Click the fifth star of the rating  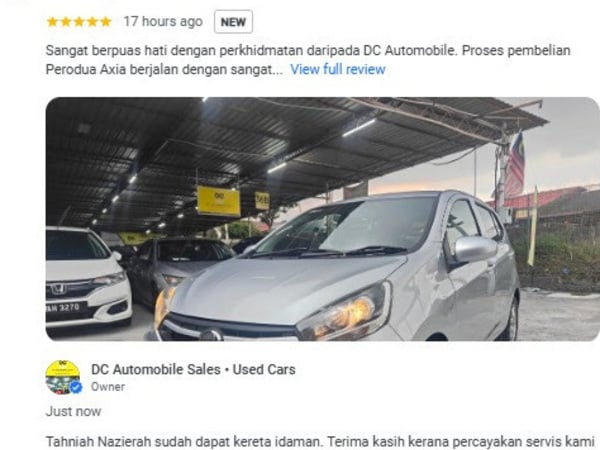coord(106,22)
